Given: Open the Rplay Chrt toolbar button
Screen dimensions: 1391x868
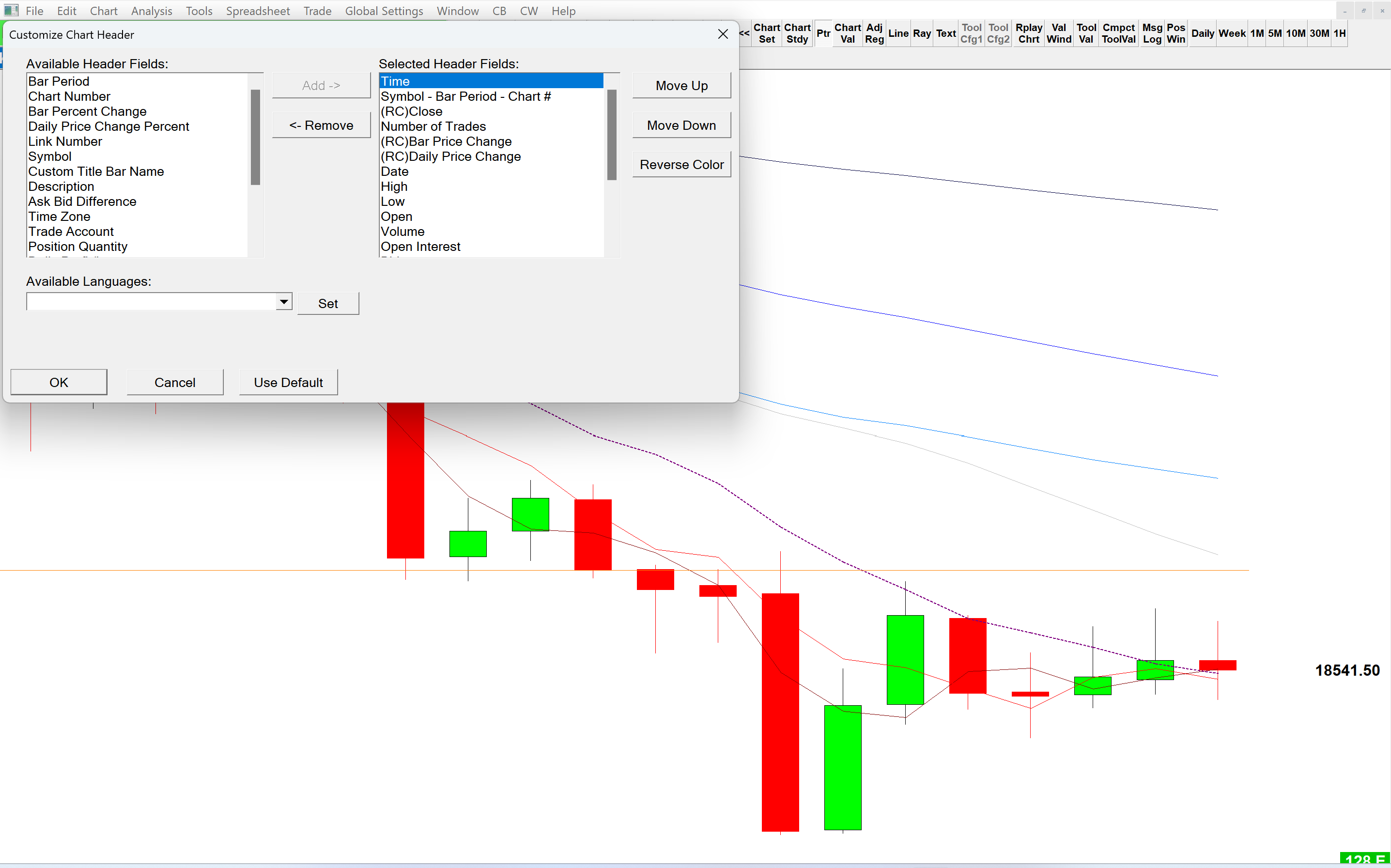Looking at the screenshot, I should coord(1028,33).
